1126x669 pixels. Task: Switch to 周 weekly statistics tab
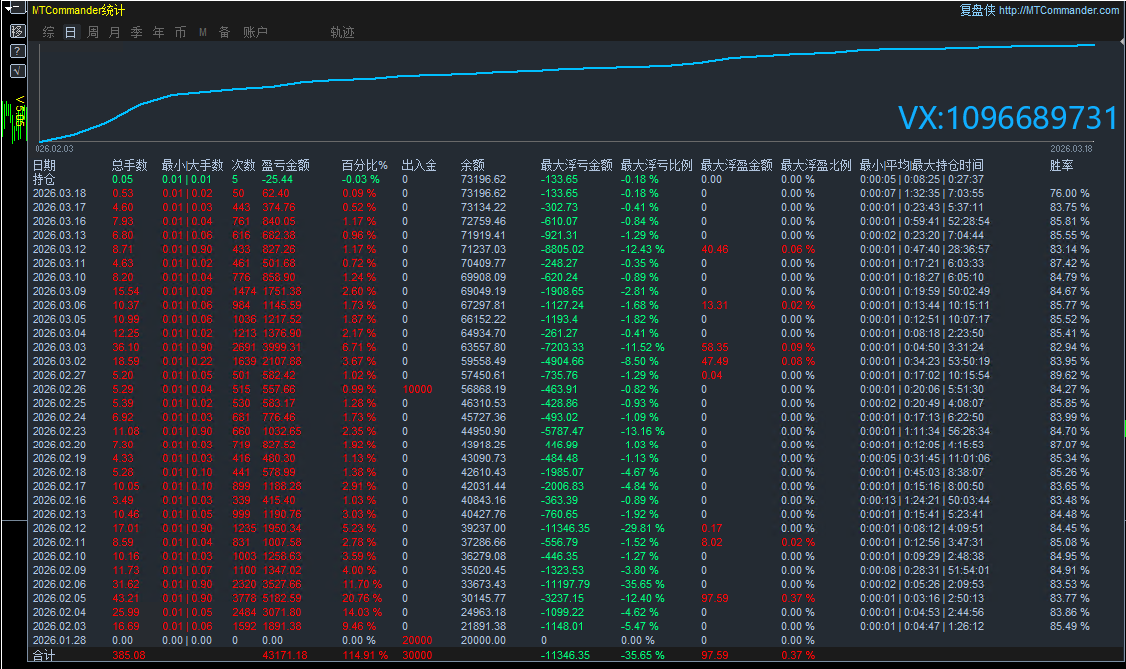point(93,32)
